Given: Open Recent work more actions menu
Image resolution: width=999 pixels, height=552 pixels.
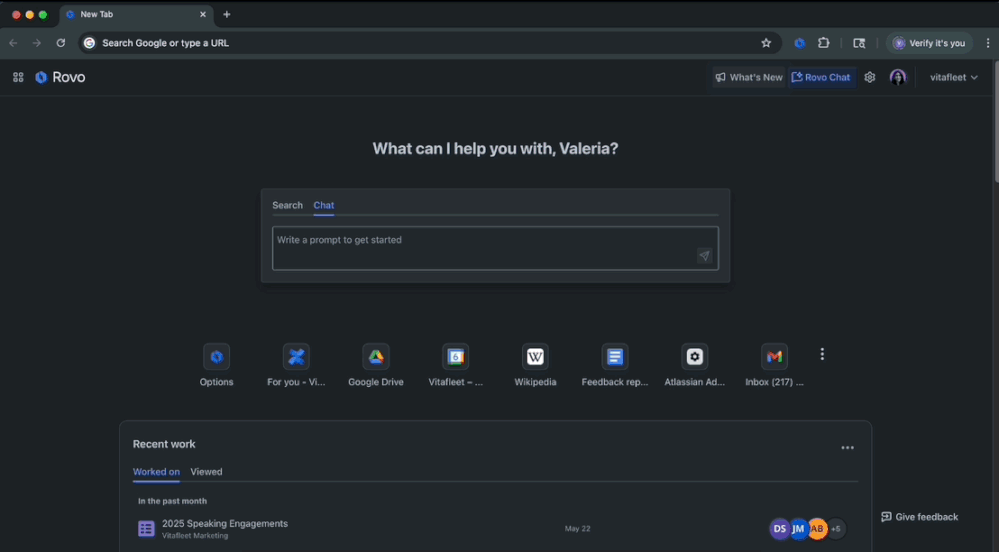Looking at the screenshot, I should pos(847,448).
